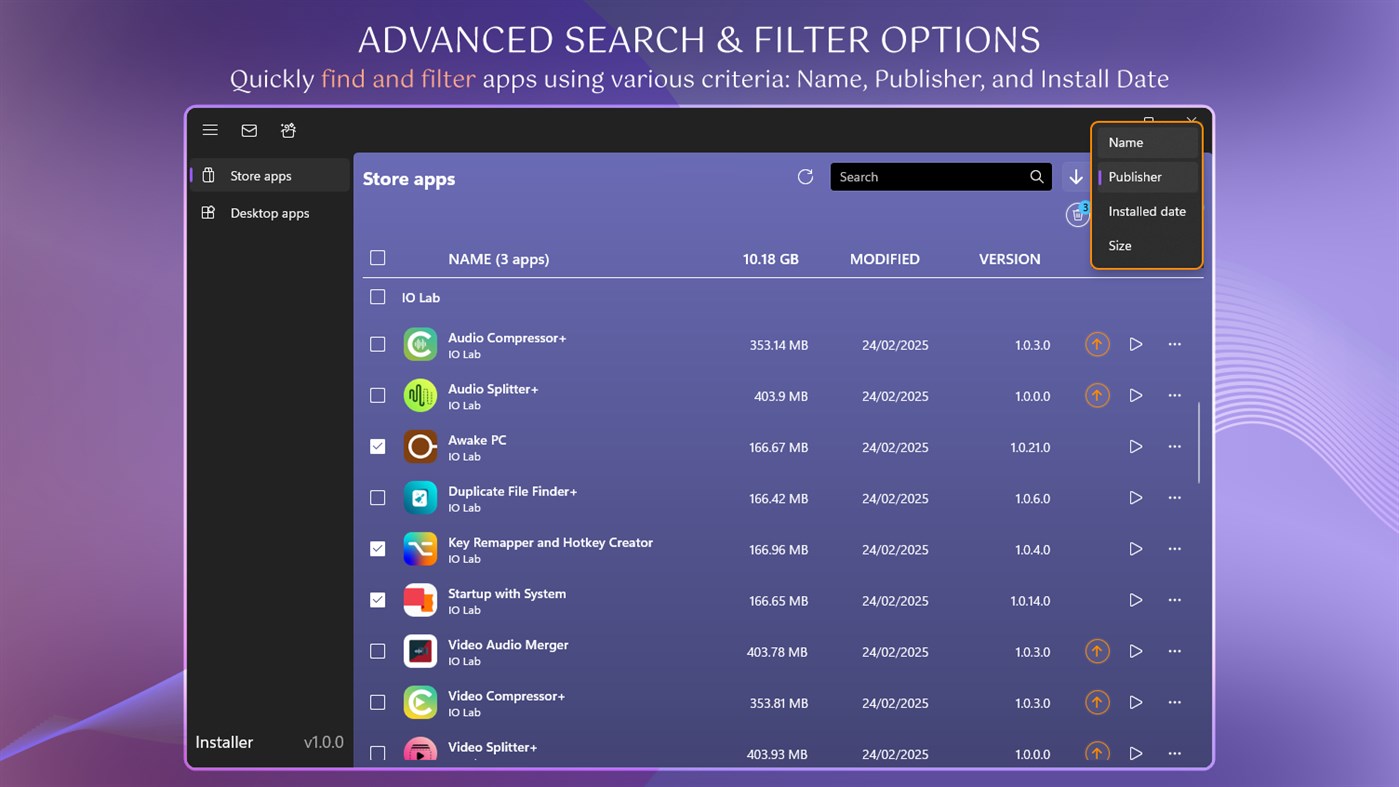Click the Video Compressor+ app name
The image size is (1399, 787).
[x=506, y=696]
